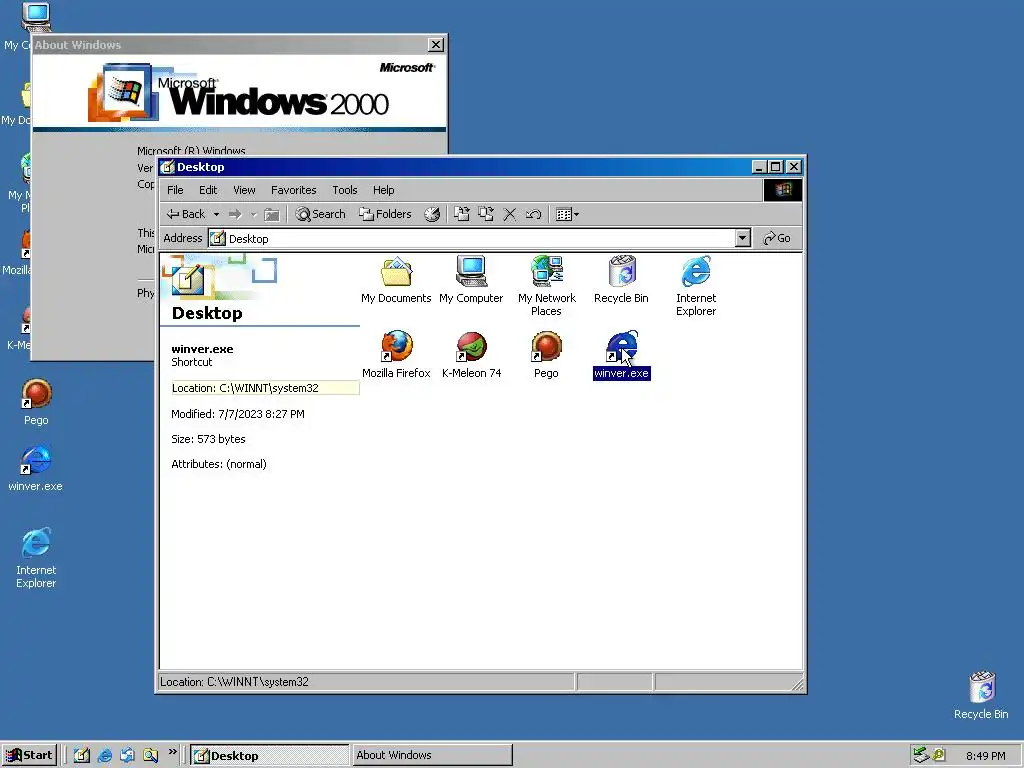The width and height of the screenshot is (1024, 768).
Task: Click the Location C:\WINNT\system32 tooltip text
Action: pos(264,388)
